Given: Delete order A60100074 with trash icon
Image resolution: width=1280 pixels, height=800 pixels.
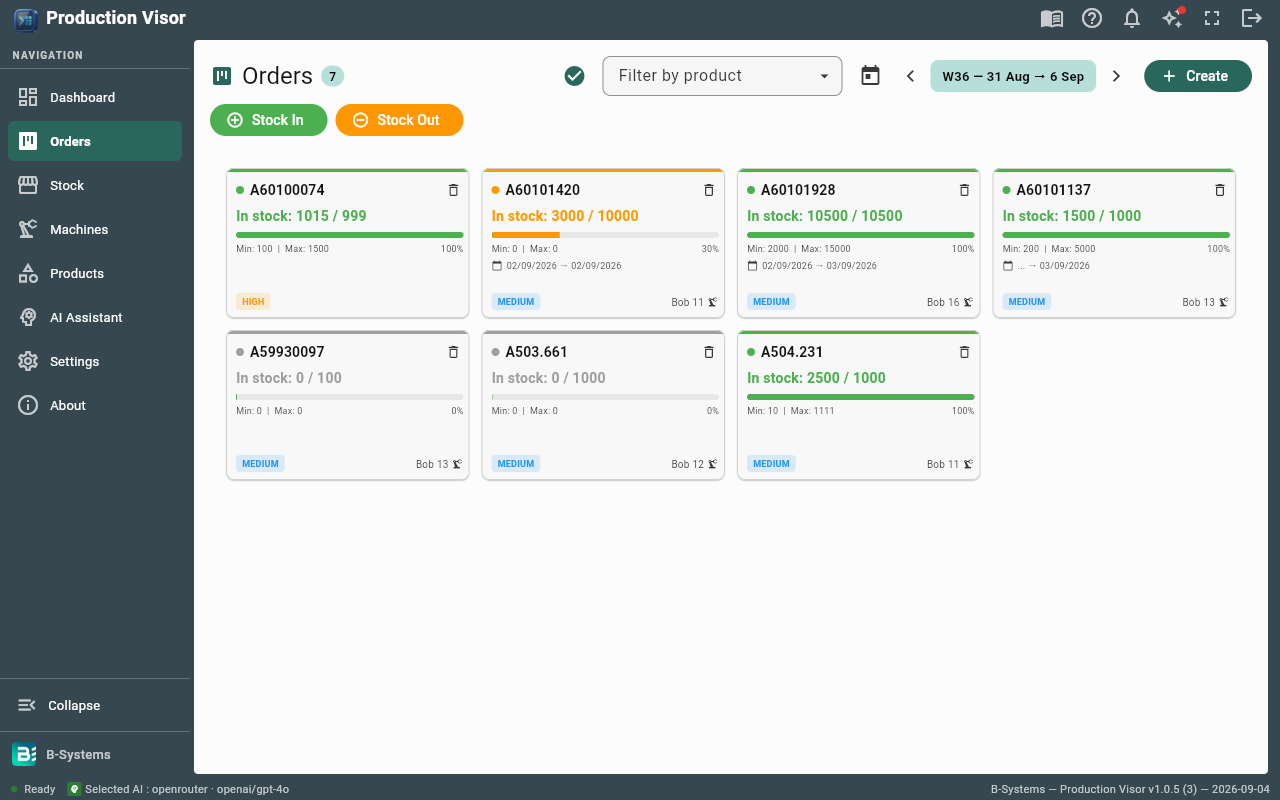Looking at the screenshot, I should coord(453,190).
